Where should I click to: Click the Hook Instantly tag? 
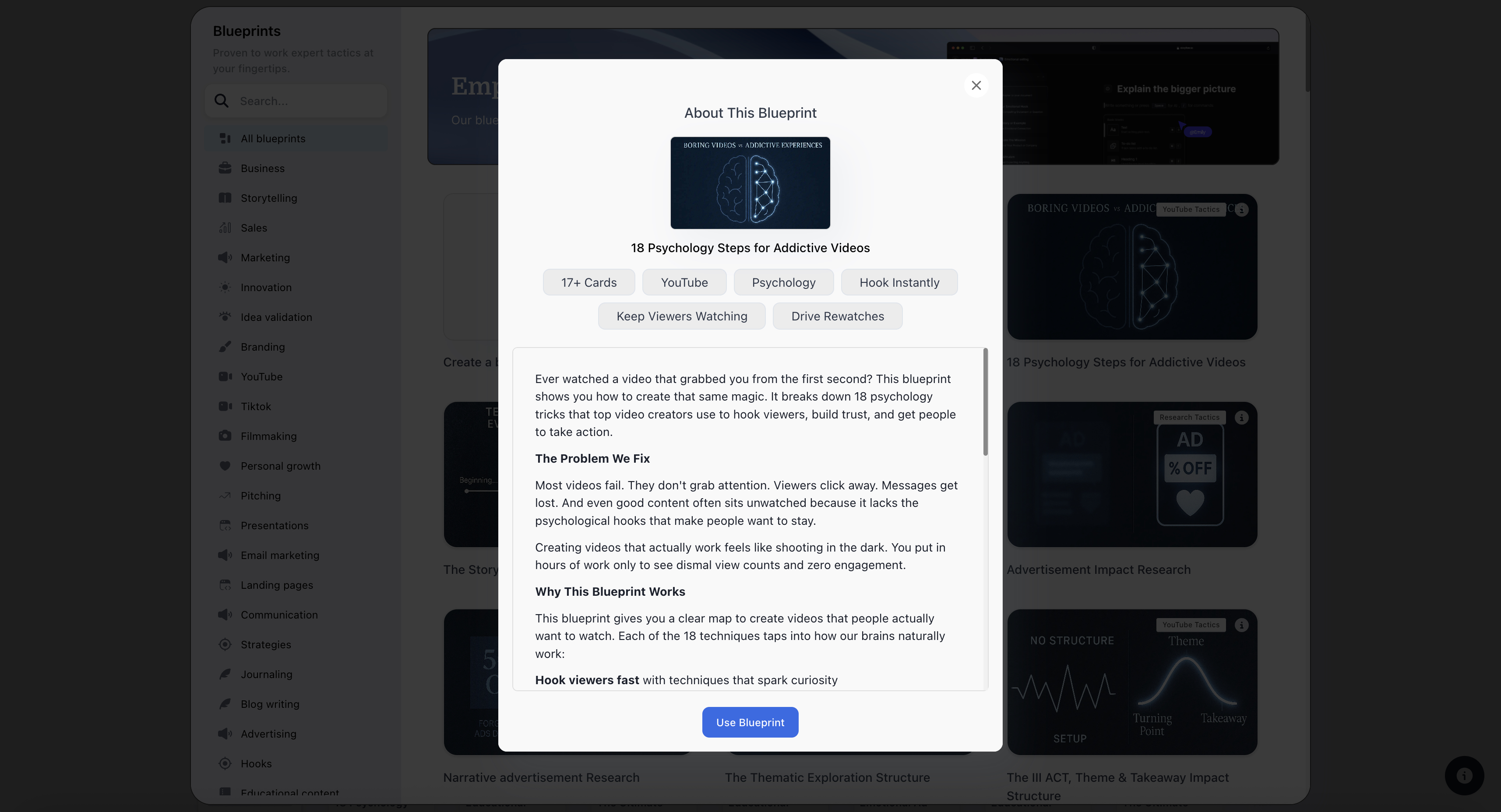click(x=899, y=282)
